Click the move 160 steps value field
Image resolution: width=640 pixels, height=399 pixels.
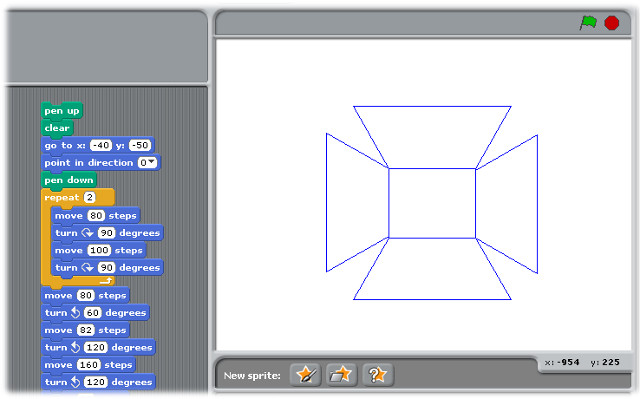coord(89,365)
